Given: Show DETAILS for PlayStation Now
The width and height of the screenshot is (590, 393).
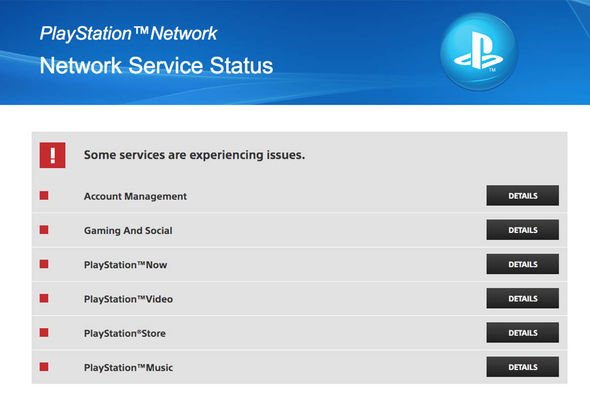Looking at the screenshot, I should click(x=522, y=264).
